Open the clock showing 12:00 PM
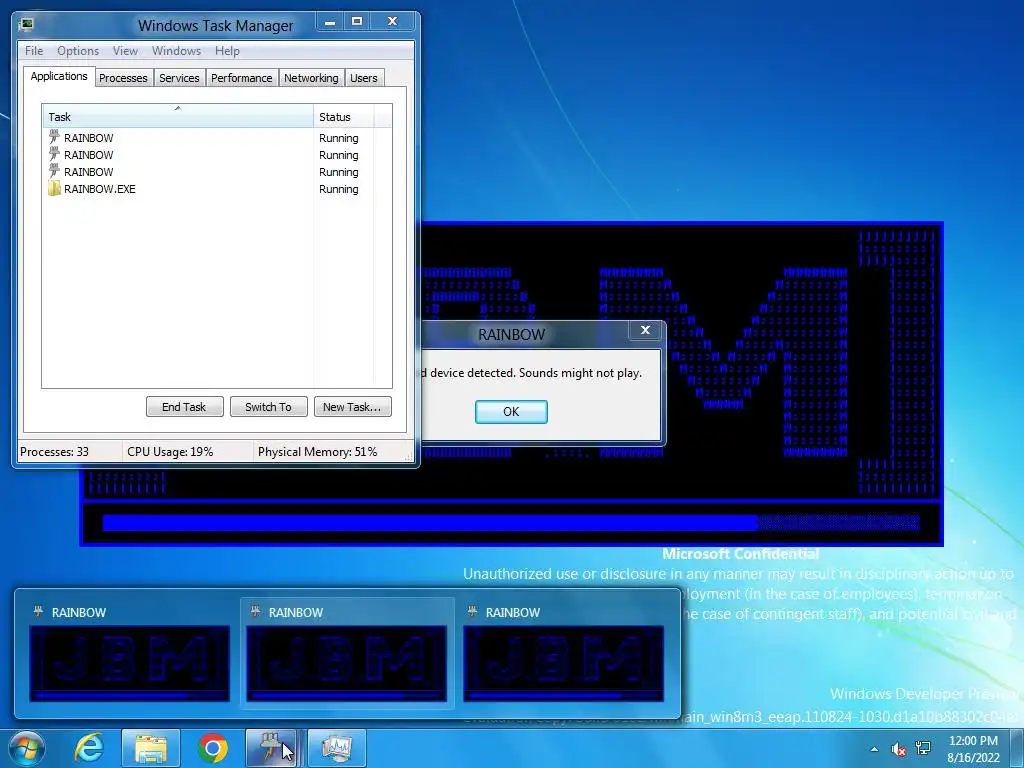The image size is (1024, 768). point(973,749)
